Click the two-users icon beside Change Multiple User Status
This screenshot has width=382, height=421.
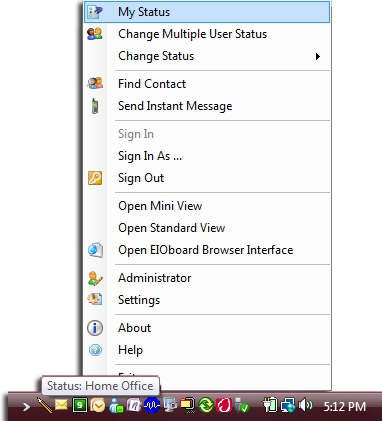point(95,34)
